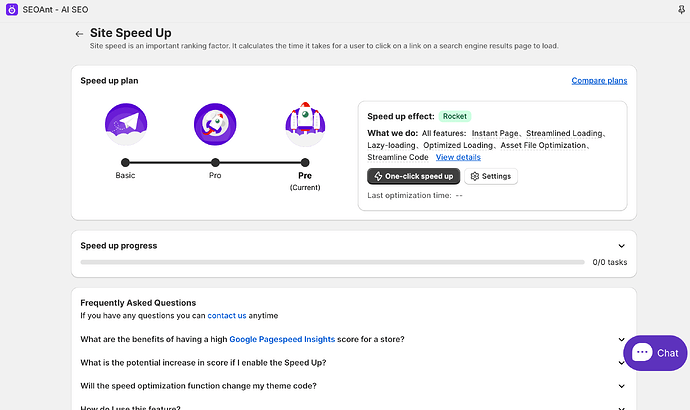Expand the Speed up progress section

[621, 246]
